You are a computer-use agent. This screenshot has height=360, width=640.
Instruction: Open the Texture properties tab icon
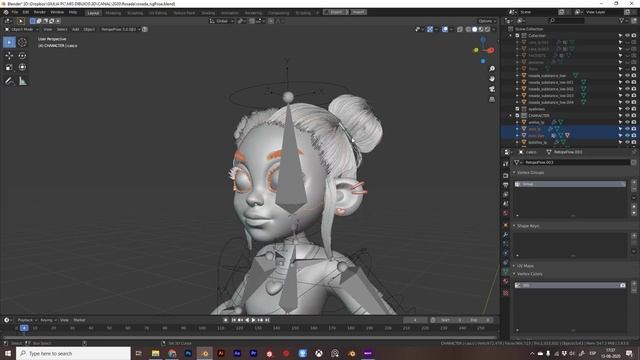[506, 293]
